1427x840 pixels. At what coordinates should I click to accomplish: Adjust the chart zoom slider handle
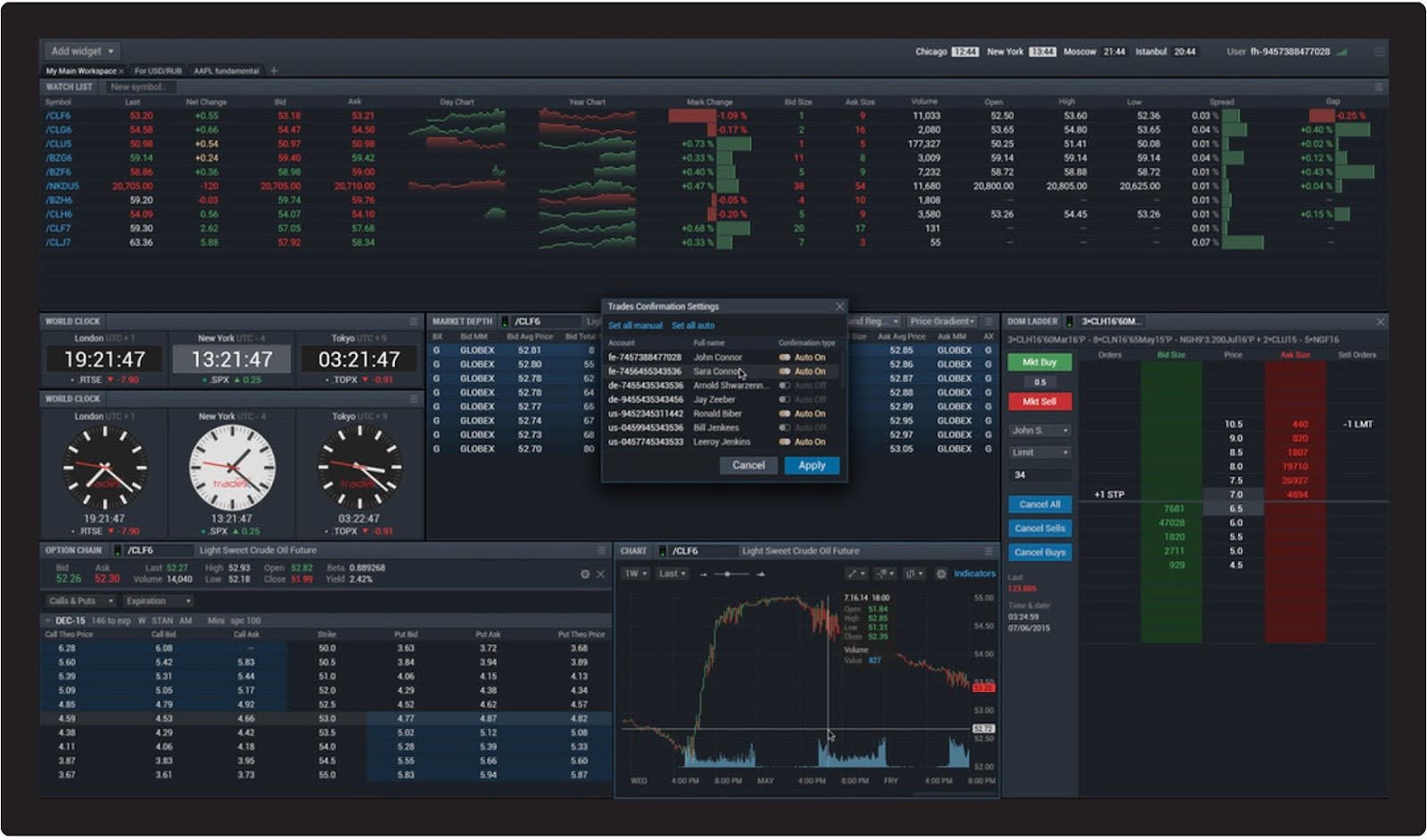[x=729, y=574]
